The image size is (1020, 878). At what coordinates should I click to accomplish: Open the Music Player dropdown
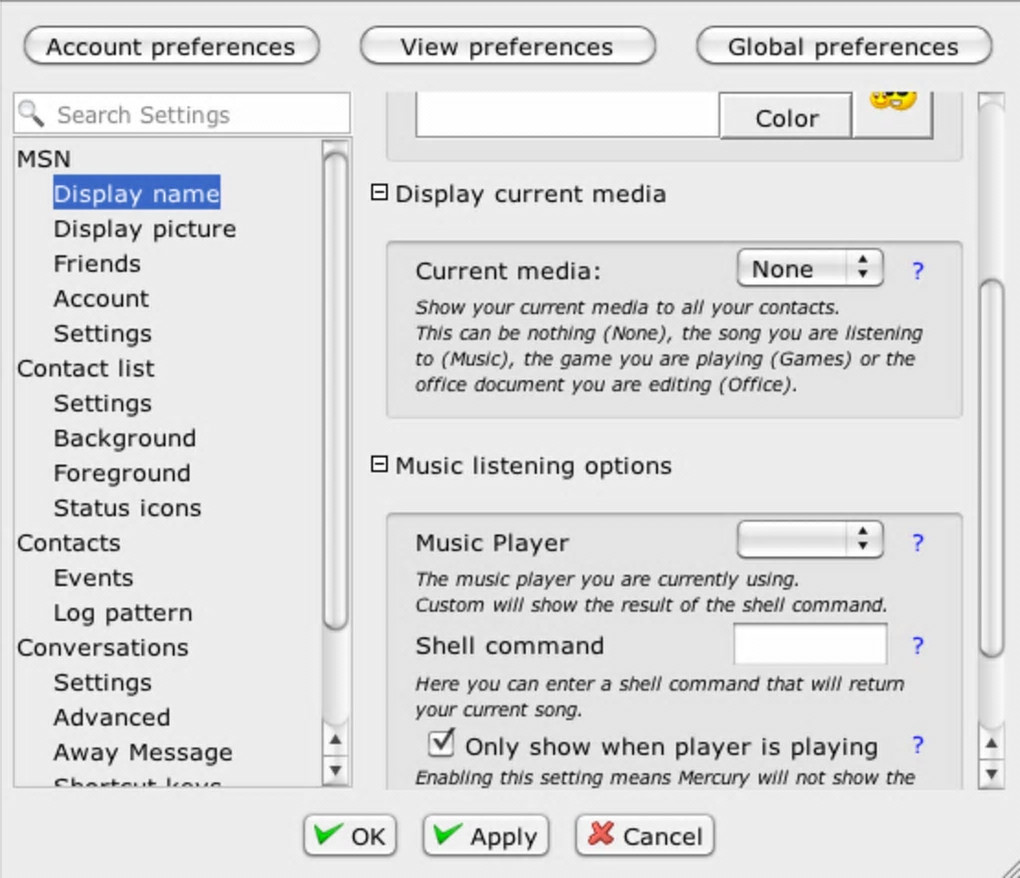810,541
